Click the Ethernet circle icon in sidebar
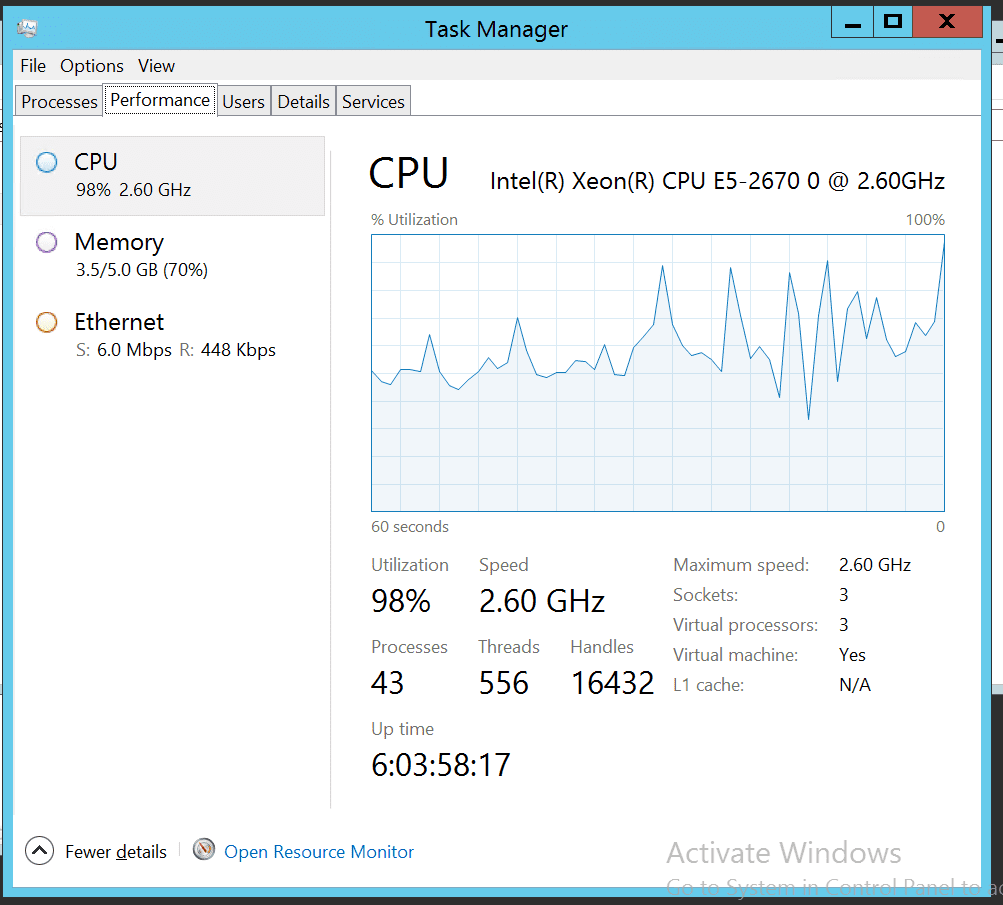 [x=47, y=322]
